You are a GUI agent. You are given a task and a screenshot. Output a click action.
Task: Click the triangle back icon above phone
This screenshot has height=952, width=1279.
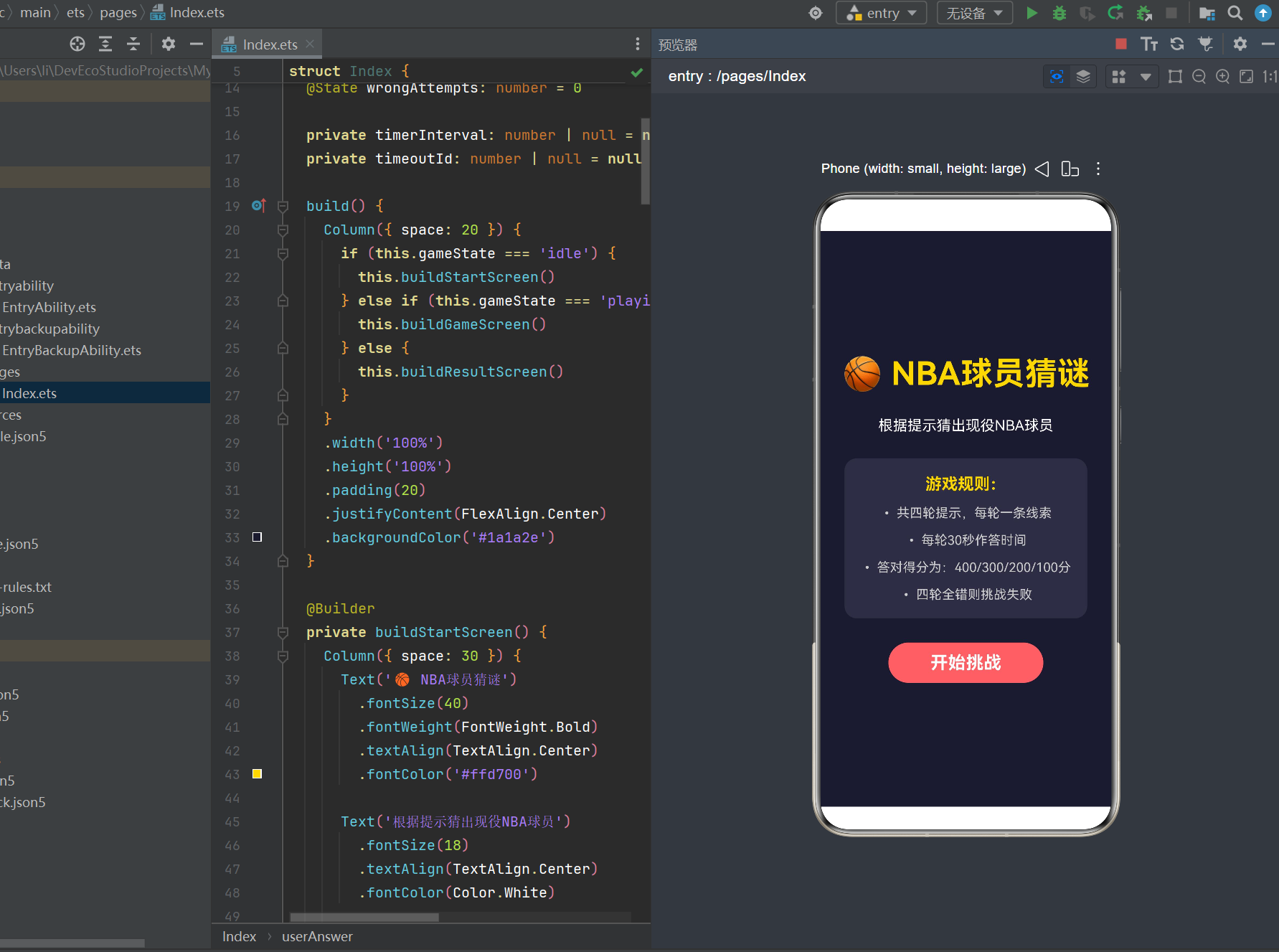(1042, 169)
